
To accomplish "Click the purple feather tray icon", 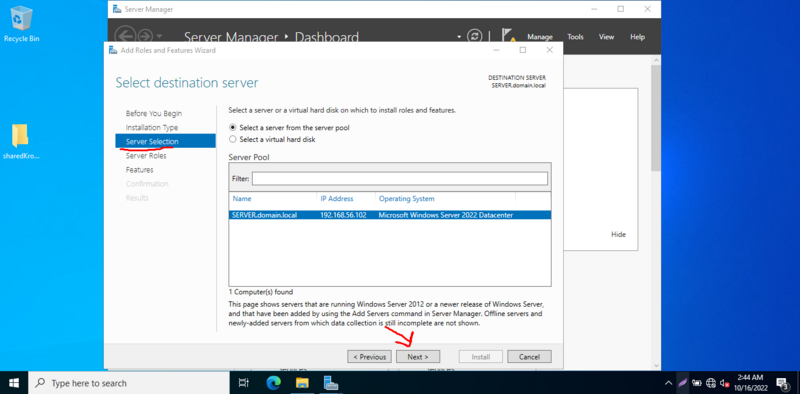I will click(683, 383).
